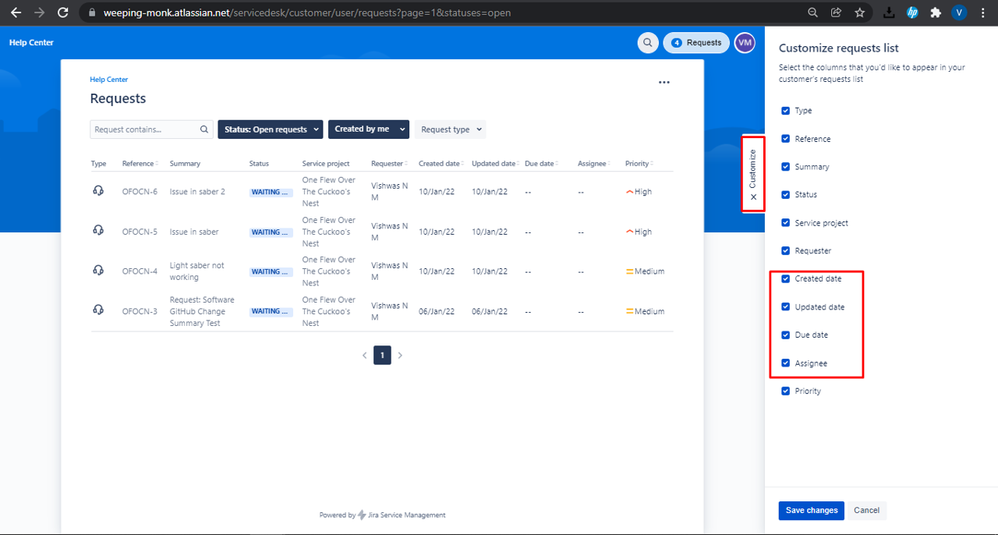Uncheck the Created date checkbox
The width and height of the screenshot is (998, 535).
(785, 279)
